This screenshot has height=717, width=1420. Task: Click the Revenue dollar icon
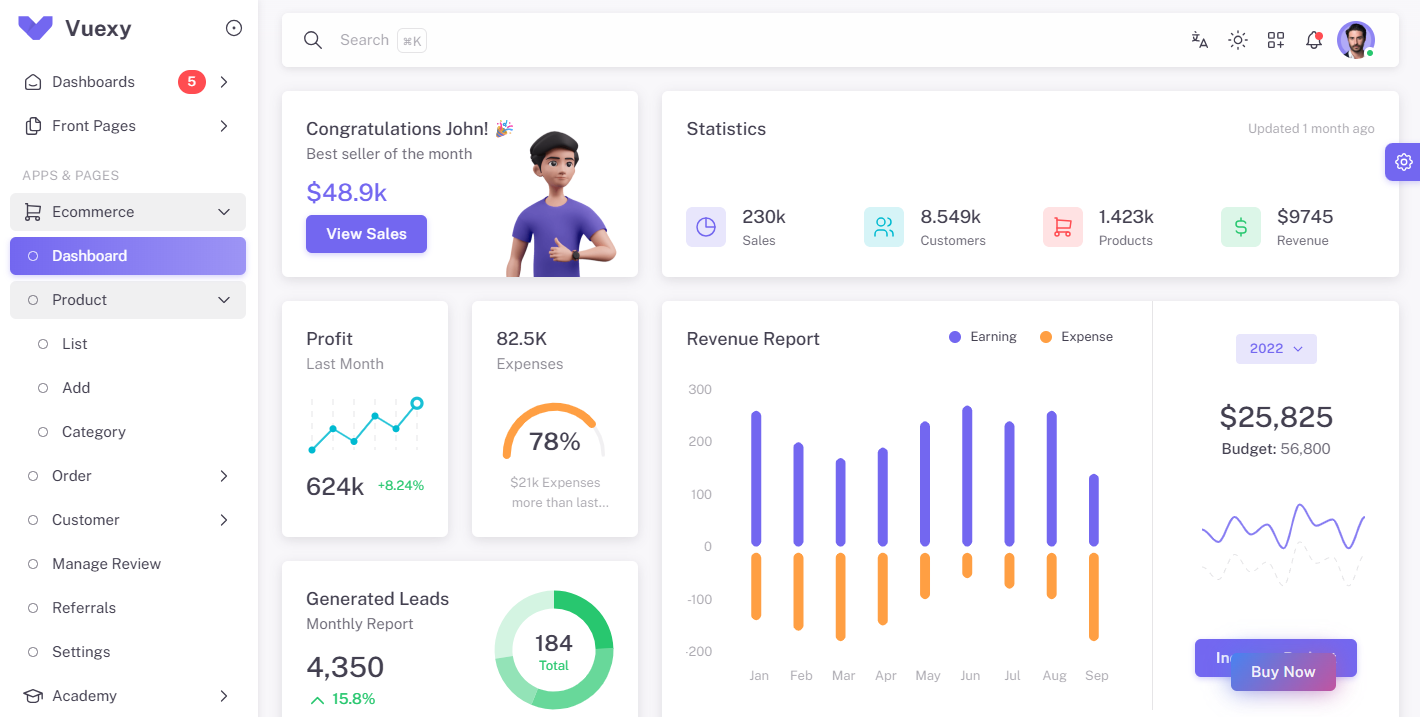tap(1240, 227)
